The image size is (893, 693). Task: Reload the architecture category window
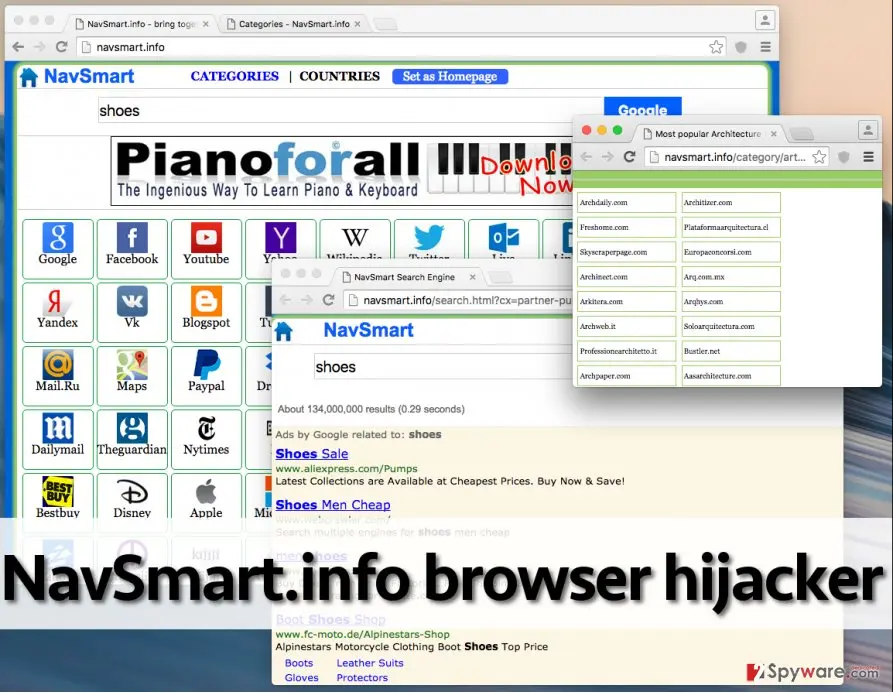629,157
